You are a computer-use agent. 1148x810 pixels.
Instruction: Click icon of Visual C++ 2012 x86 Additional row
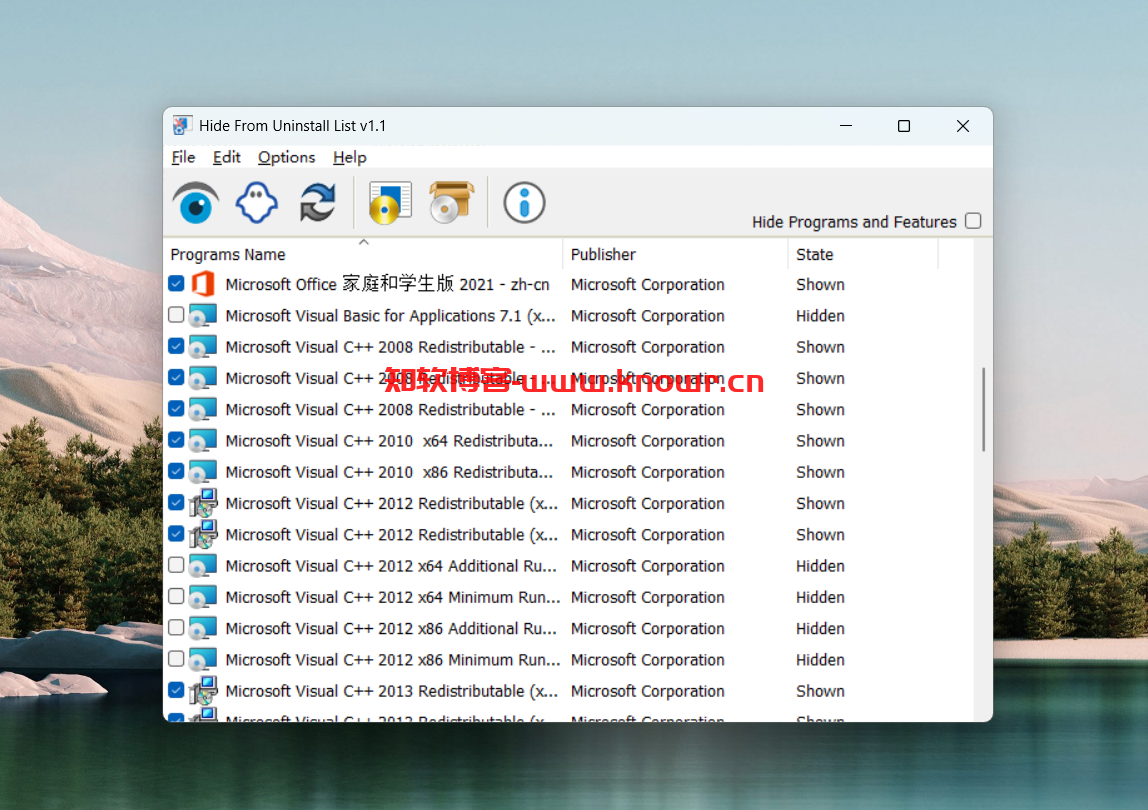pyautogui.click(x=203, y=628)
